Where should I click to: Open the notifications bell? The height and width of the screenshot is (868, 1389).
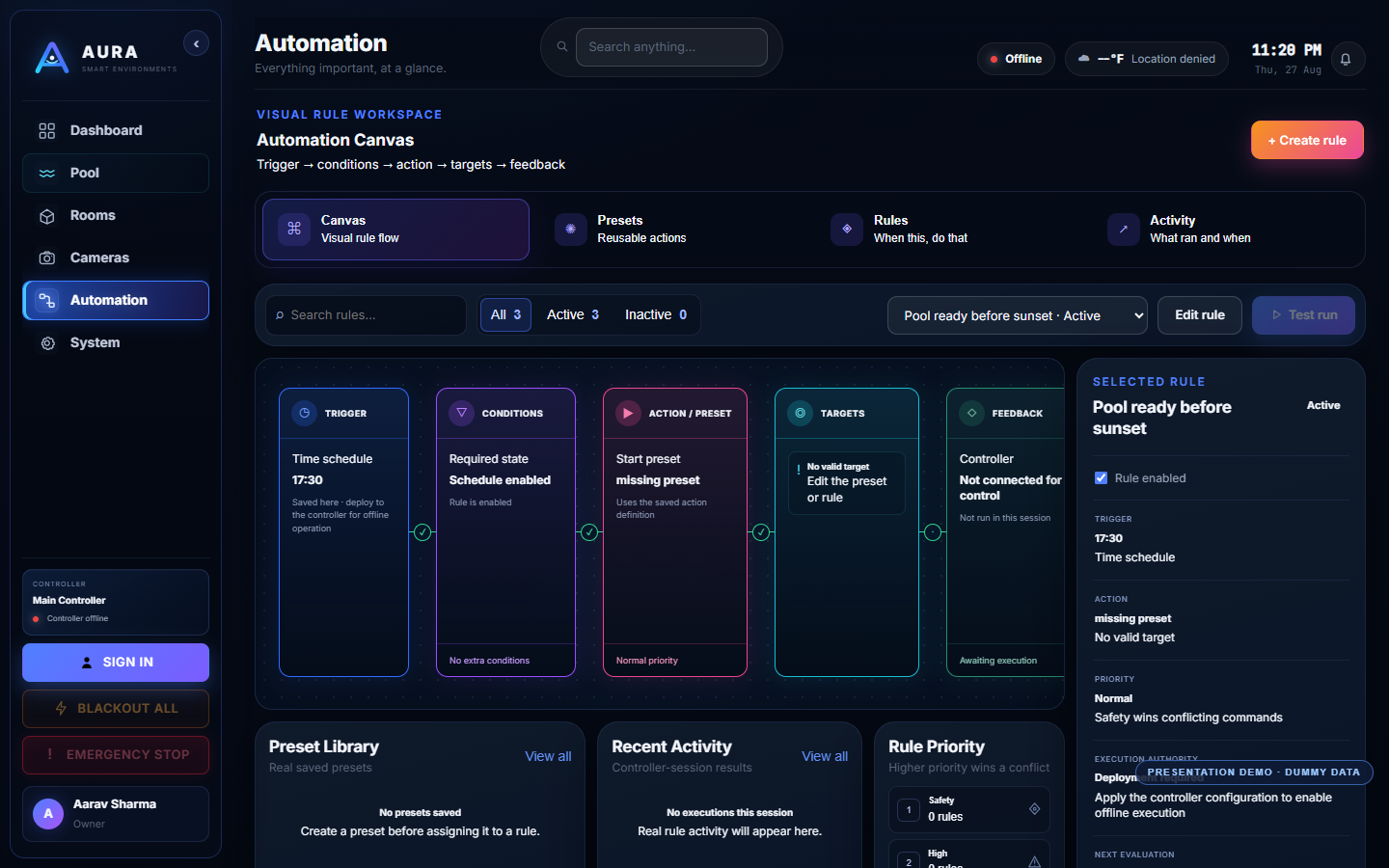pos(1347,59)
